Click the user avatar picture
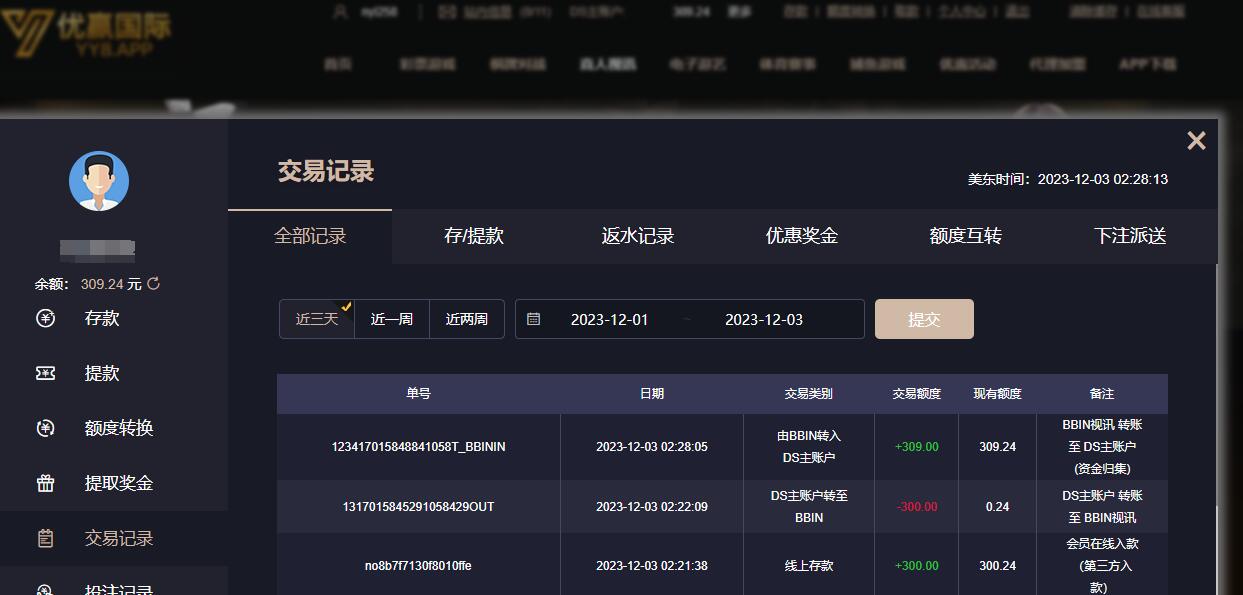 point(99,181)
